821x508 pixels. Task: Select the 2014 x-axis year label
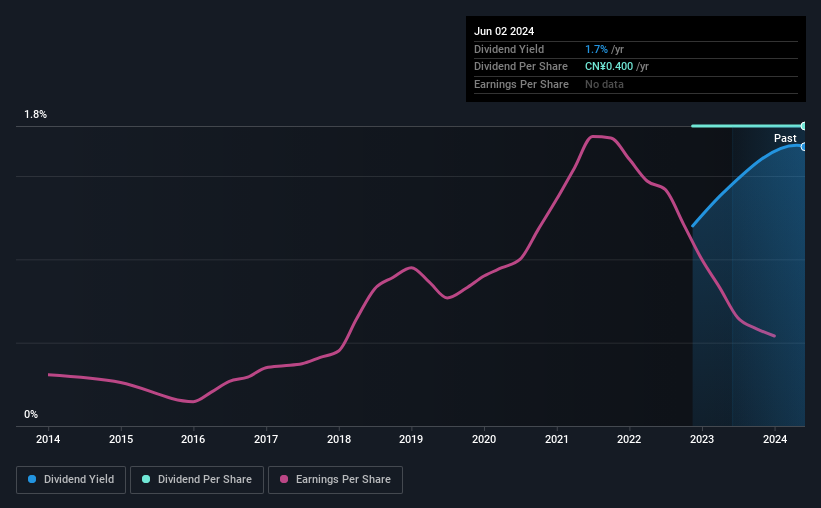[x=48, y=439]
